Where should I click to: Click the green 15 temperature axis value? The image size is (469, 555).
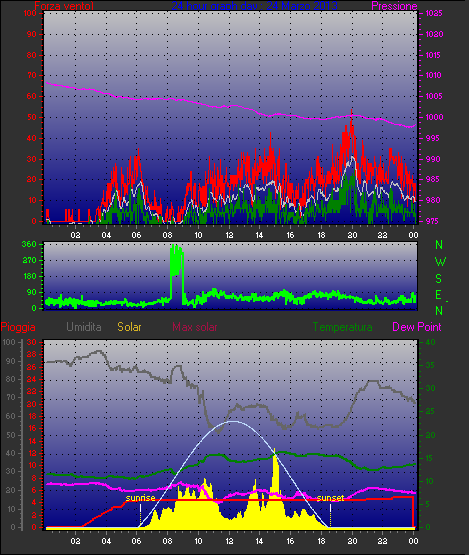[429, 458]
